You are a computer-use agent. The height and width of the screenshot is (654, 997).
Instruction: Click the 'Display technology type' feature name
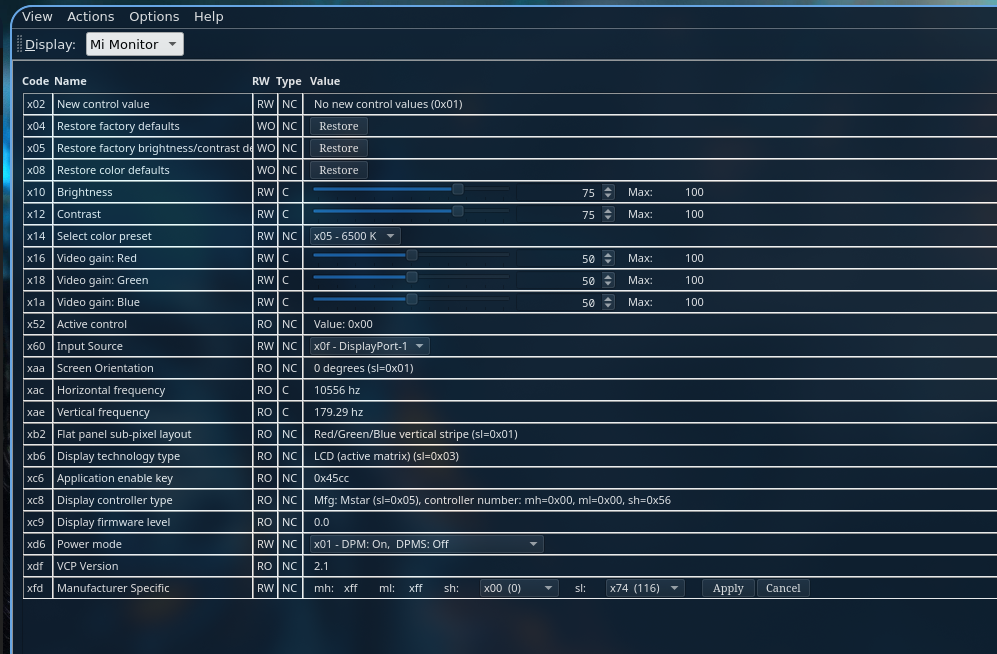118,456
